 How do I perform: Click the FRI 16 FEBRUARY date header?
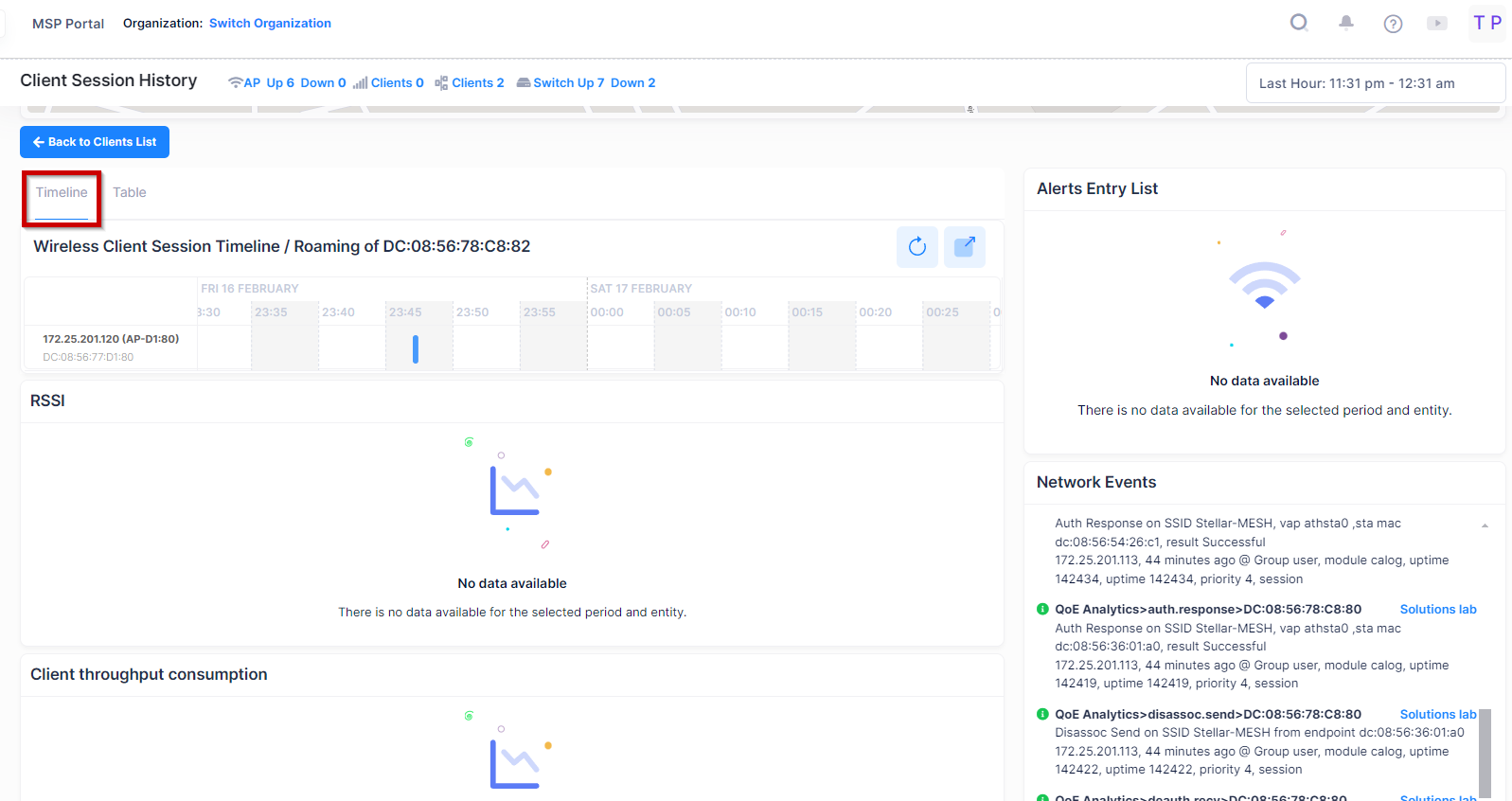250,289
